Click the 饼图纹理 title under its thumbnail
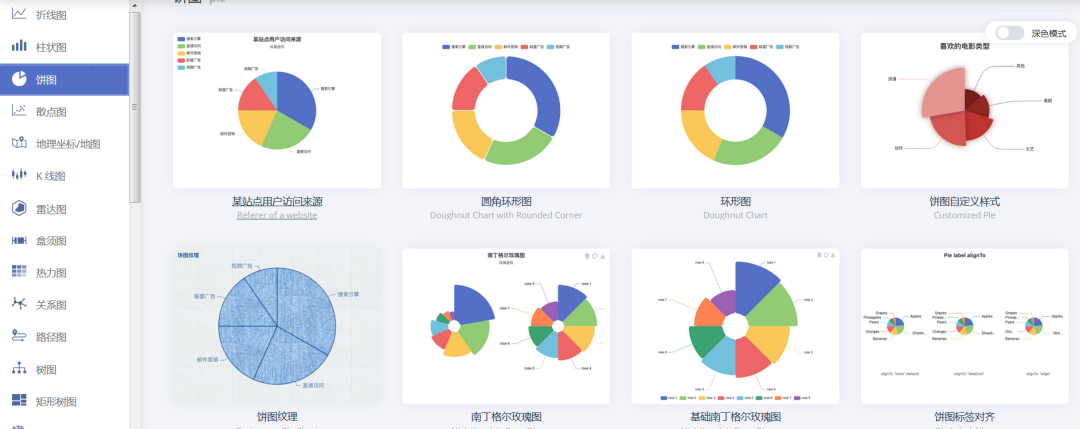The image size is (1080, 429). point(277,417)
